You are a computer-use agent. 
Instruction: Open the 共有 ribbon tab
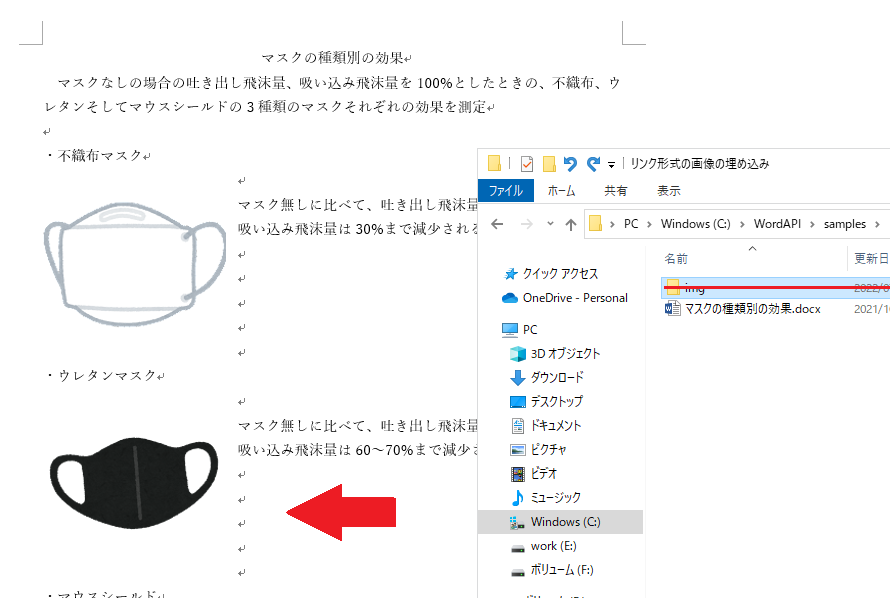[x=616, y=190]
